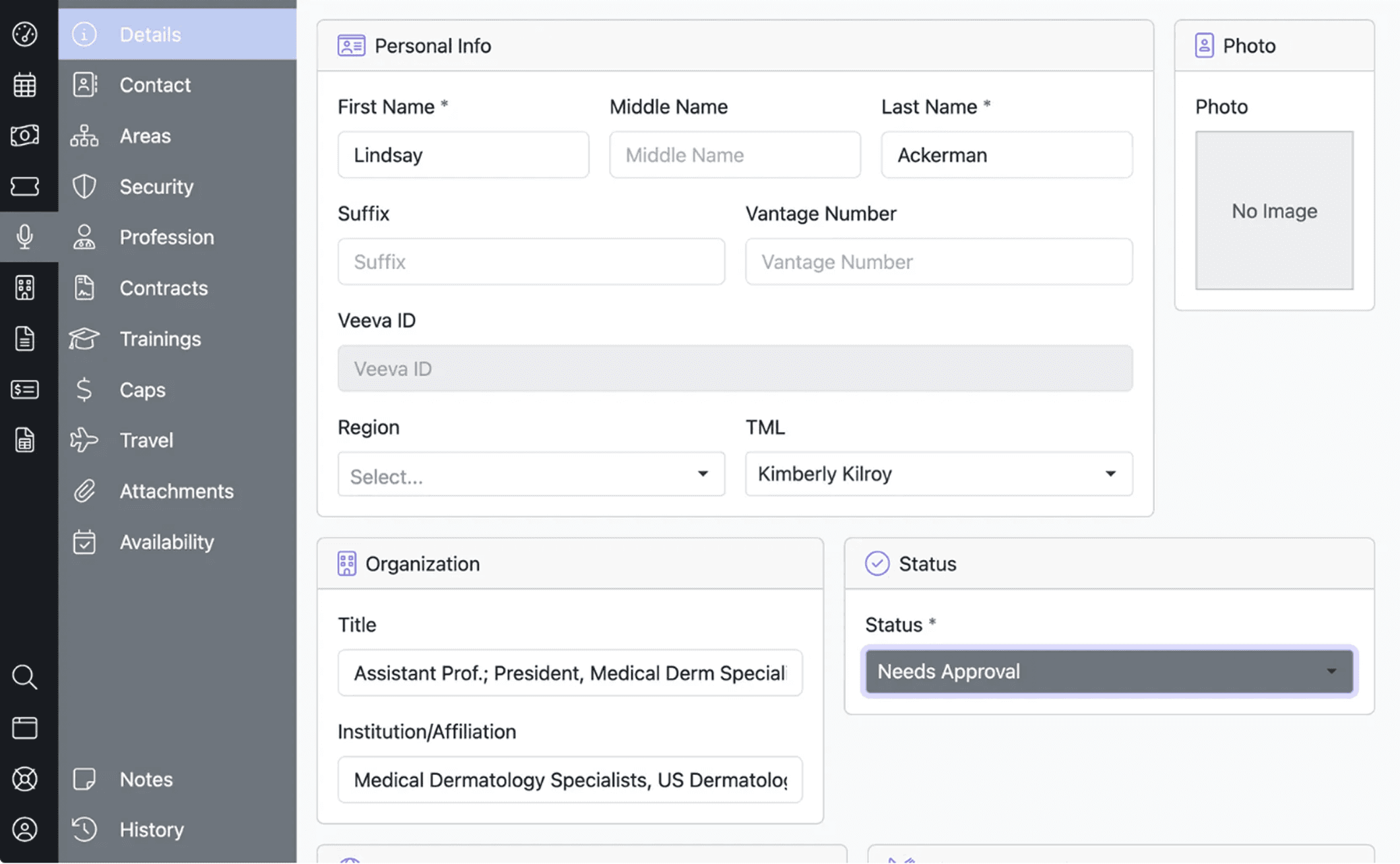Viewport: 1400px width, 864px height.
Task: Go to the Contact section
Action: pos(155,85)
